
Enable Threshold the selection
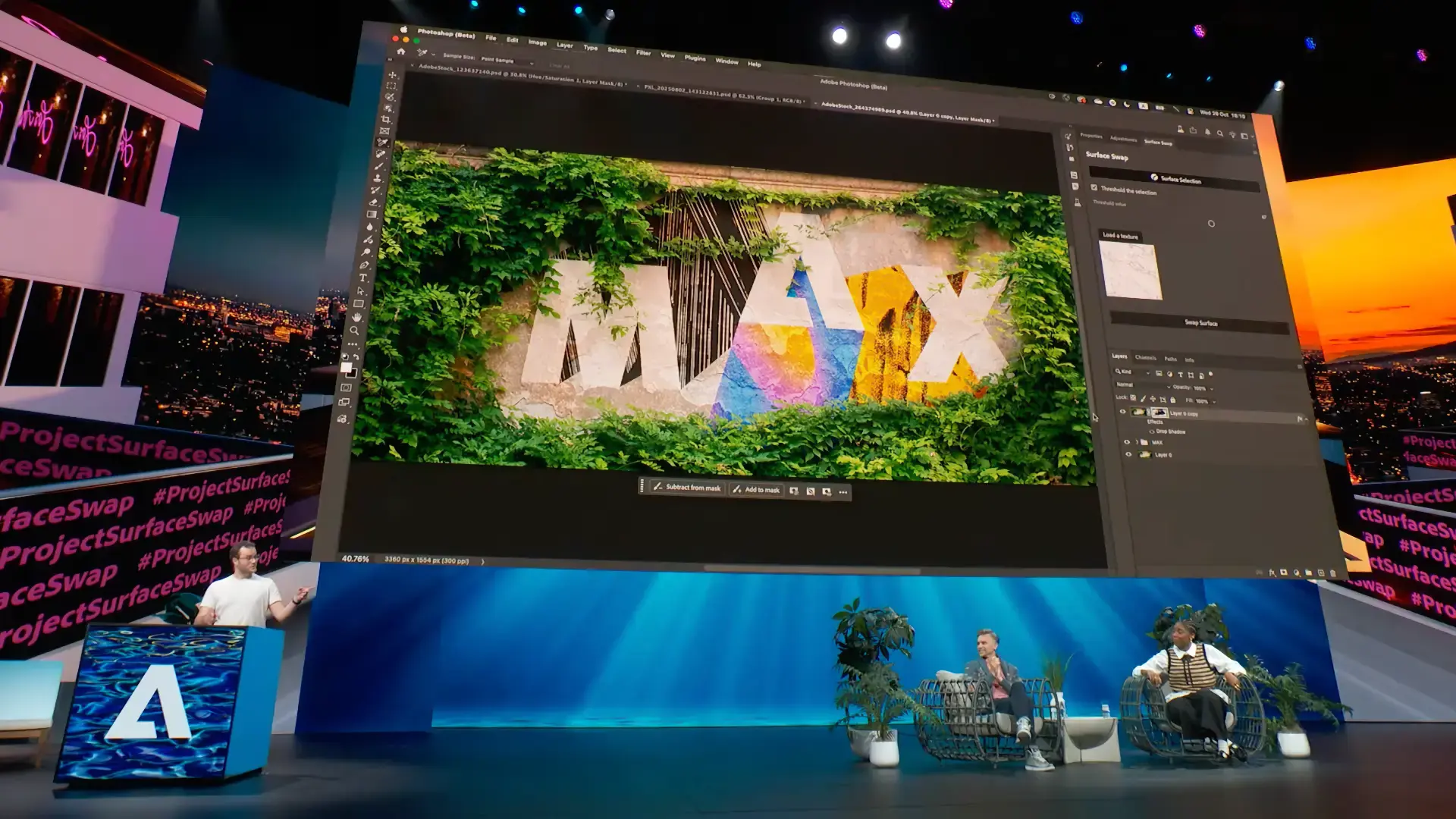click(x=1094, y=187)
